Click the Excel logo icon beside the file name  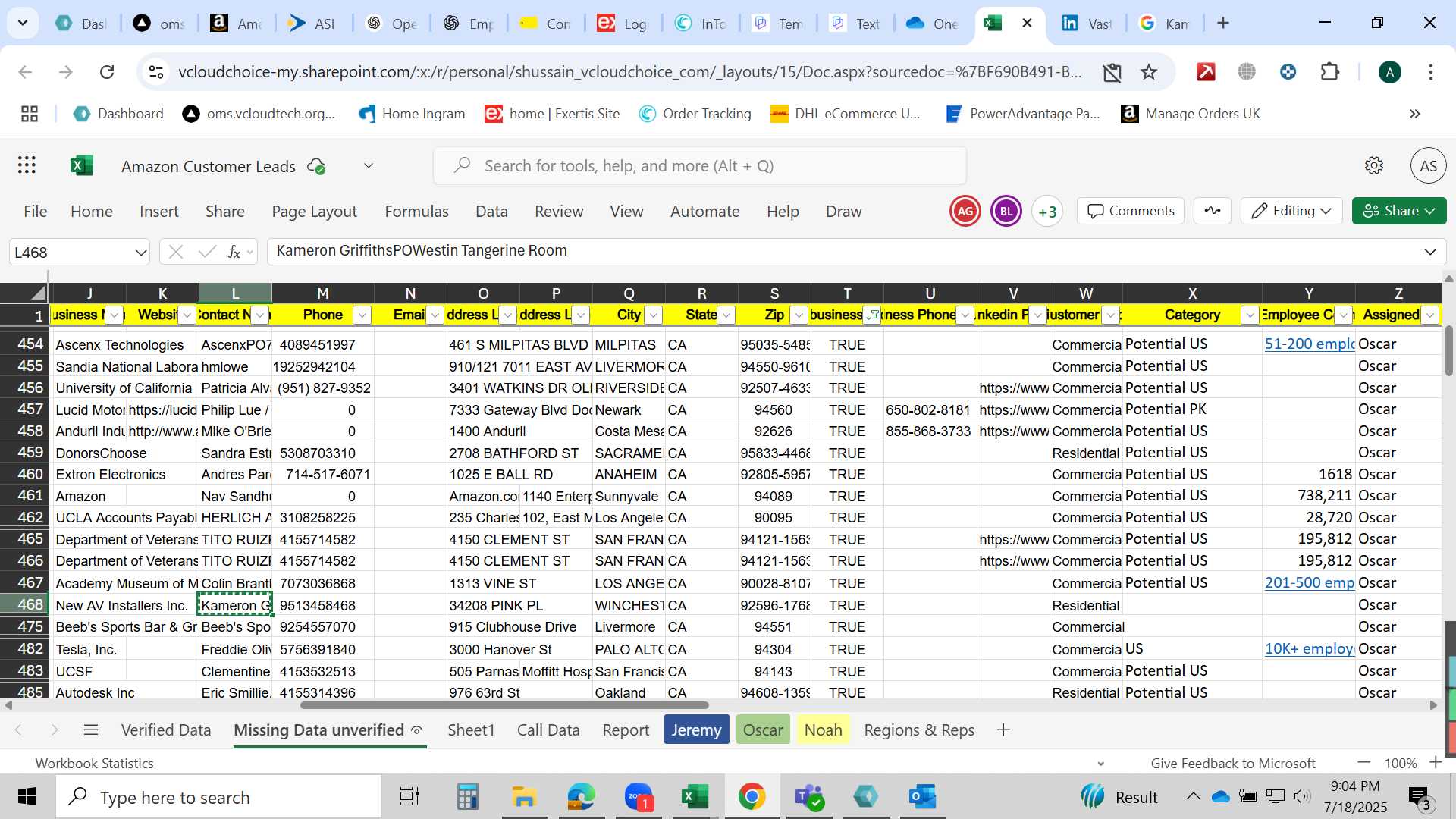tap(82, 165)
